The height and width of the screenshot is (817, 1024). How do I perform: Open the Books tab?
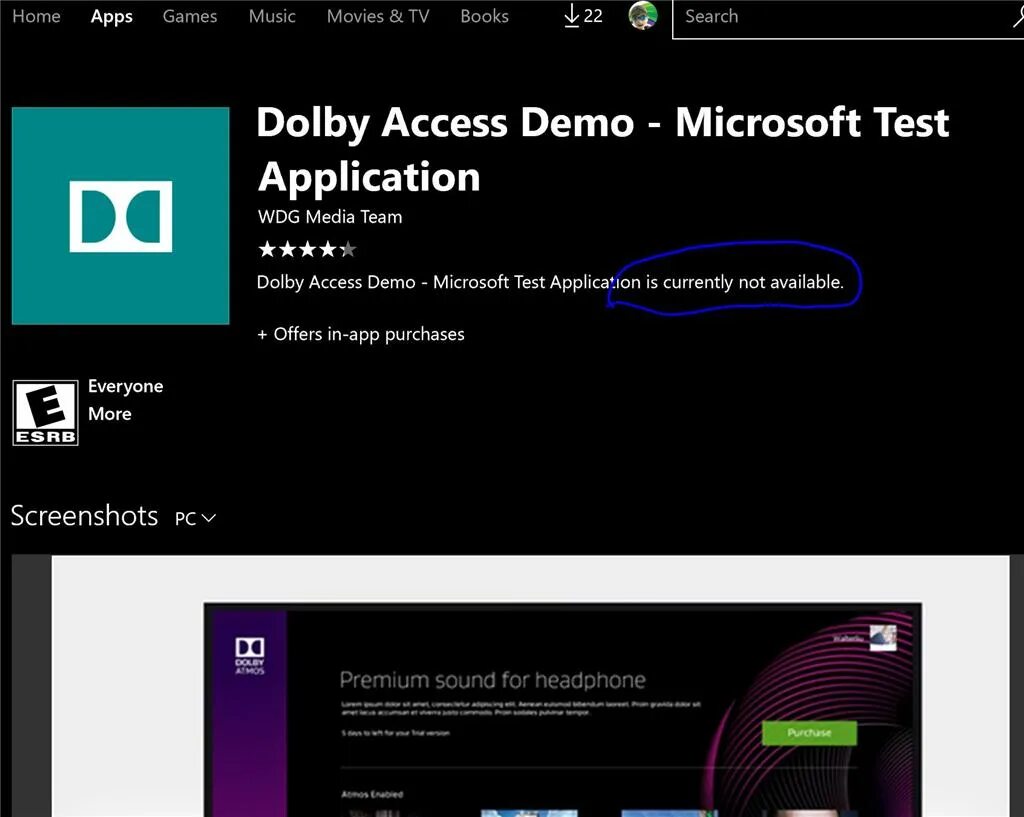(484, 16)
